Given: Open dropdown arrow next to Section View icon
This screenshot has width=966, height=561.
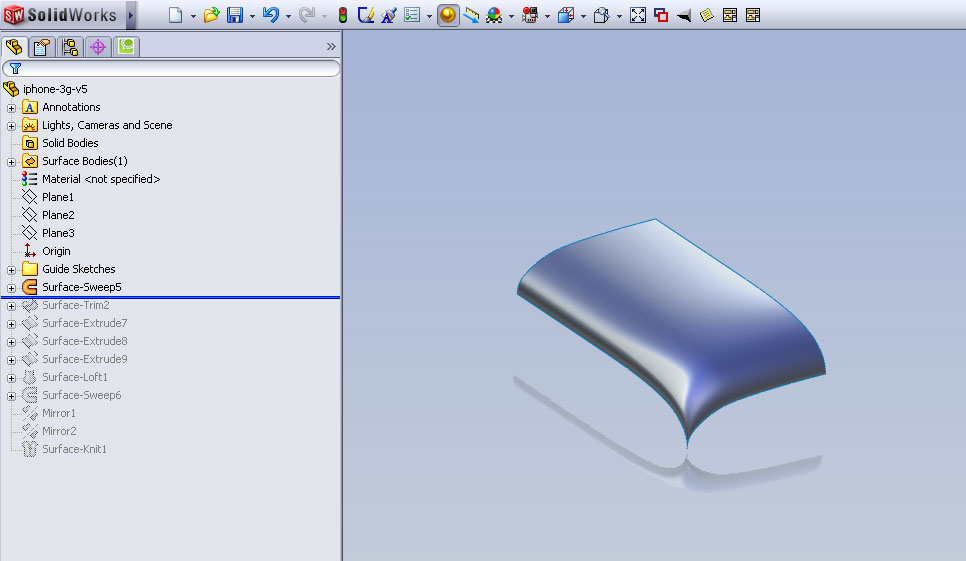Looking at the screenshot, I should (583, 17).
